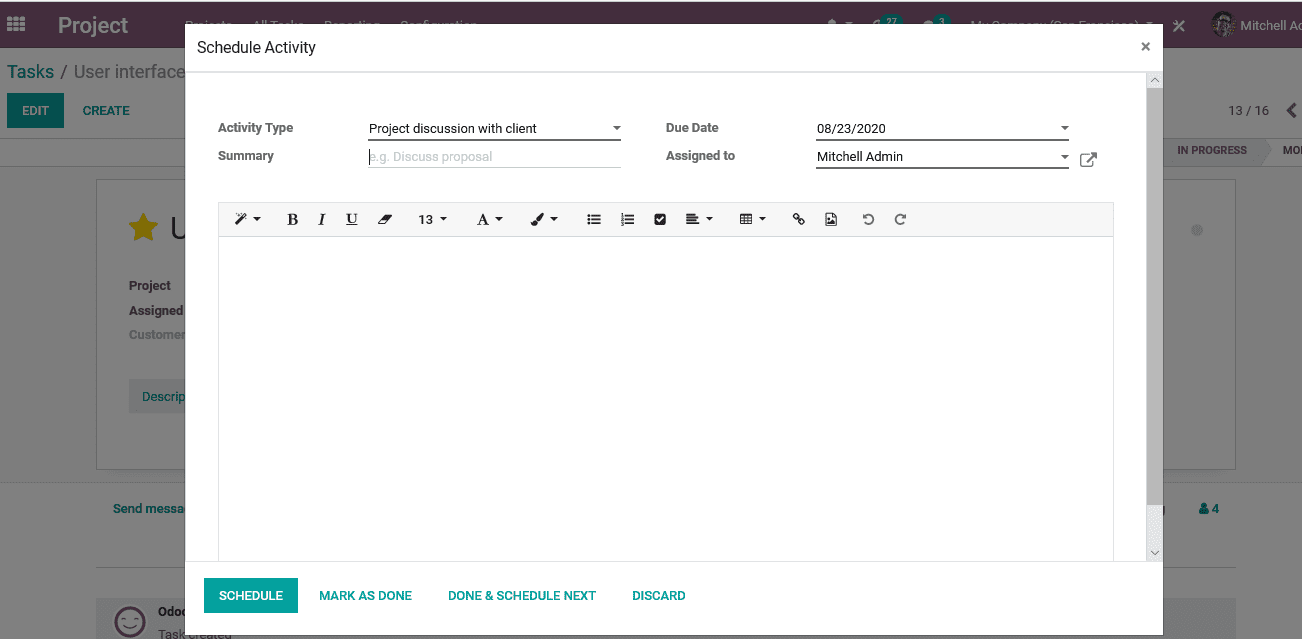Open the magic wand style dropdown
Viewport: 1302px width, 639px height.
pyautogui.click(x=247, y=219)
